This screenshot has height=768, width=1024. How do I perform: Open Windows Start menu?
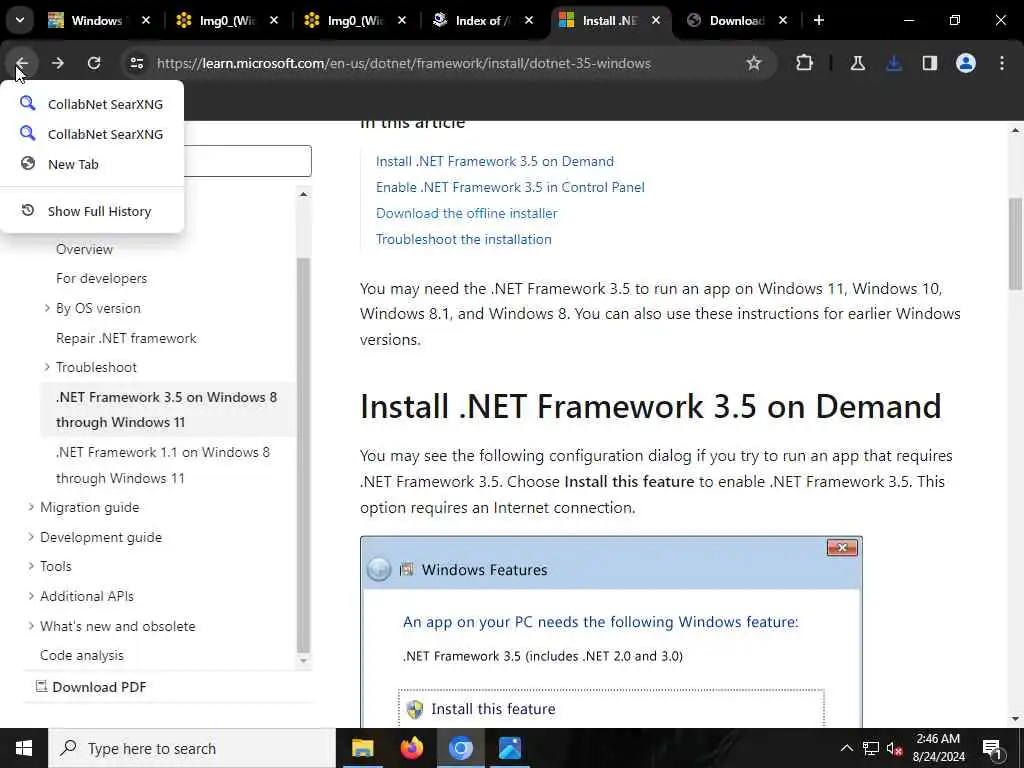pyautogui.click(x=24, y=748)
